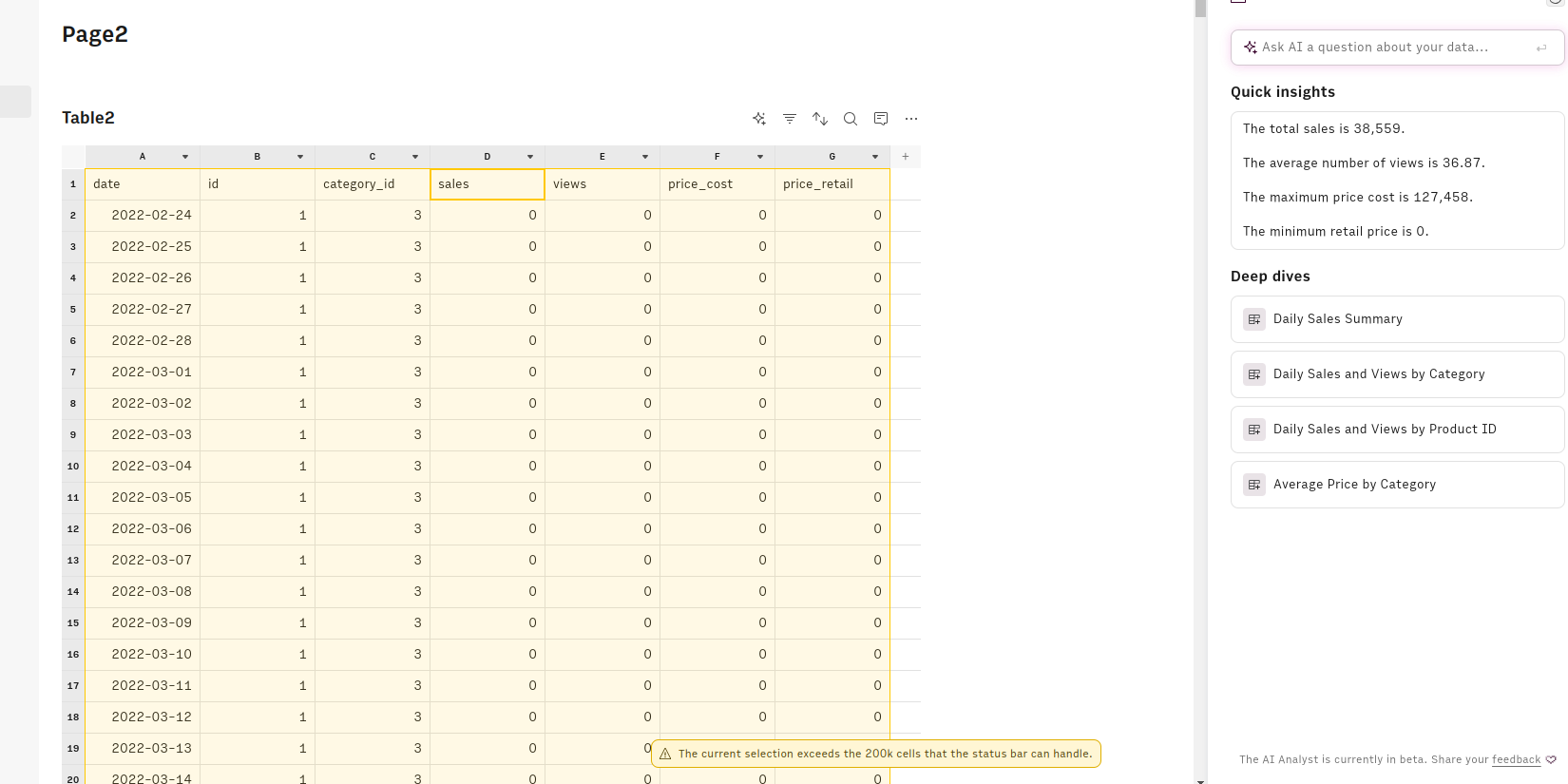Expand column G dropdown arrow
The height and width of the screenshot is (784, 1568).
(875, 157)
